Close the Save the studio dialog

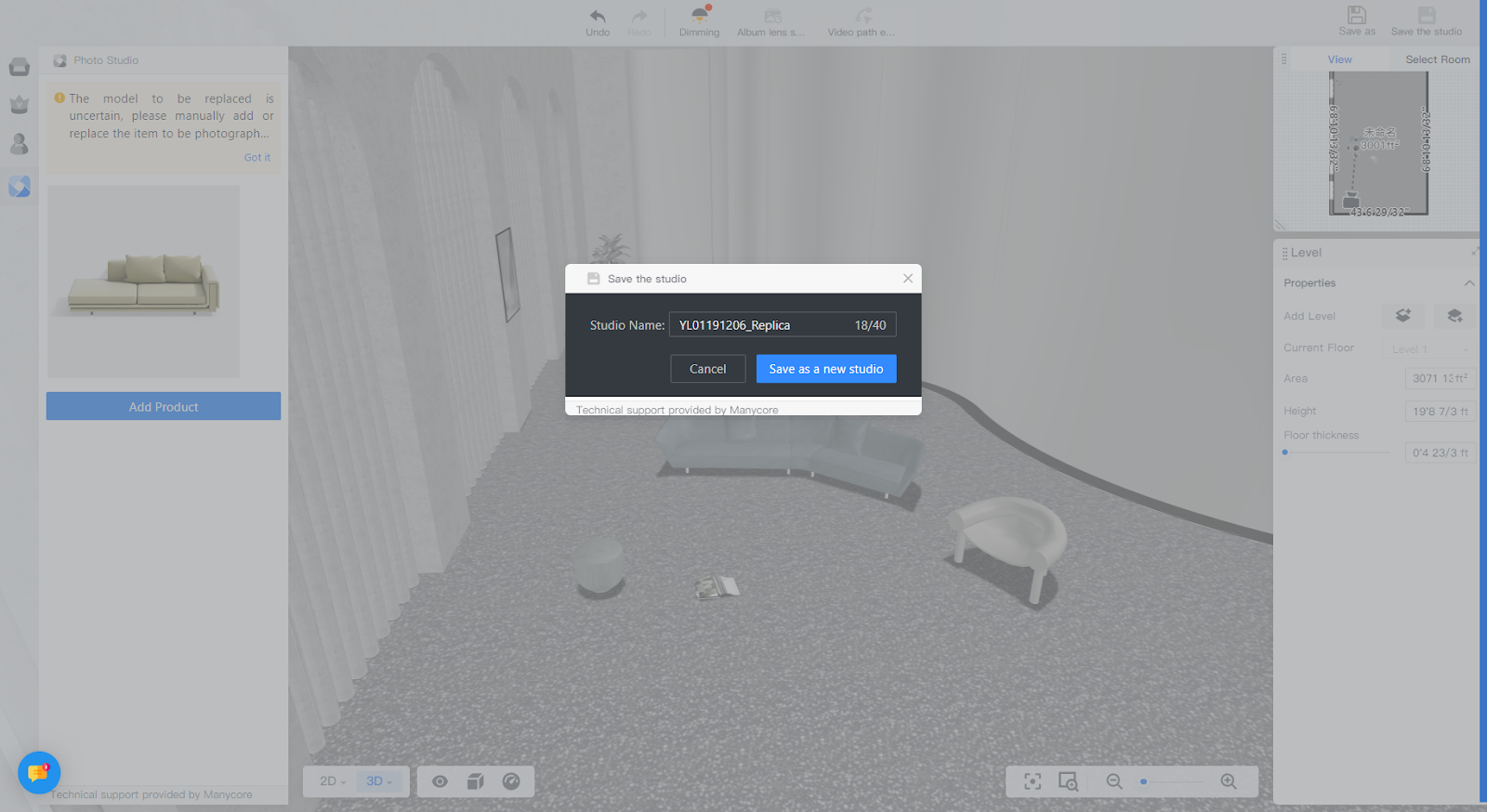point(908,278)
